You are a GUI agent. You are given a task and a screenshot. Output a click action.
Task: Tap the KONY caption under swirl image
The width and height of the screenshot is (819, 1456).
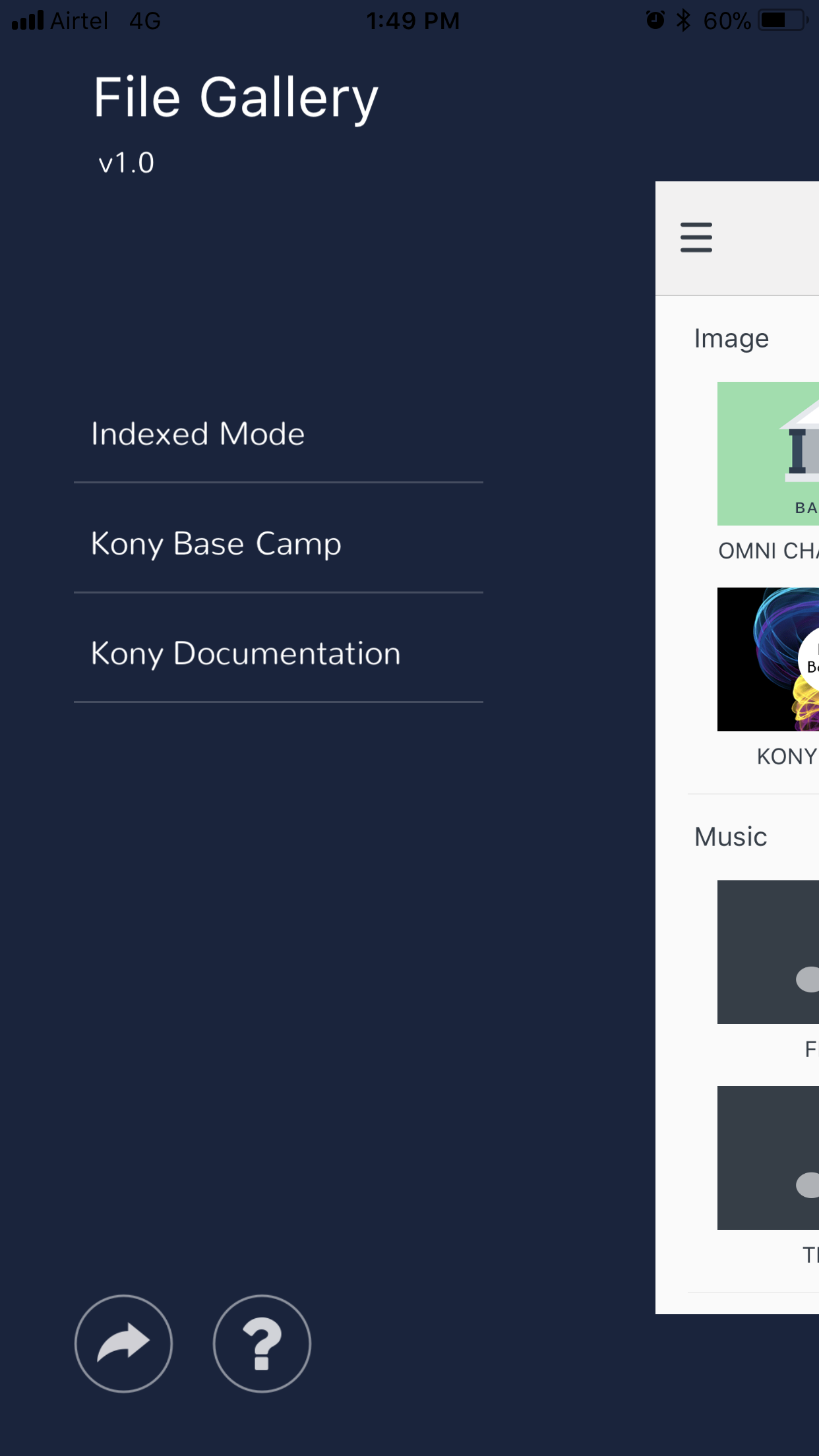pos(787,756)
